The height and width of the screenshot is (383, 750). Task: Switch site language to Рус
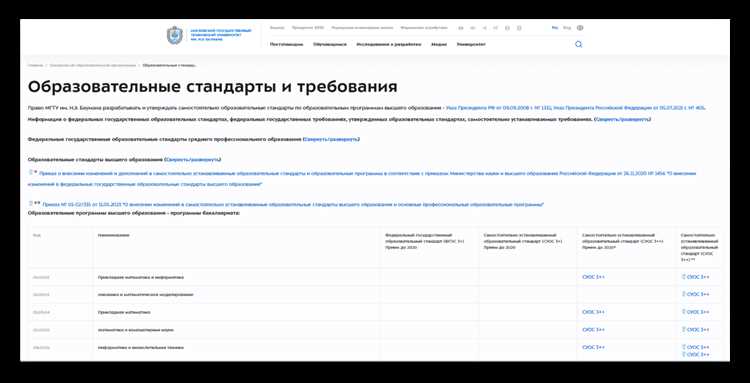coord(555,28)
